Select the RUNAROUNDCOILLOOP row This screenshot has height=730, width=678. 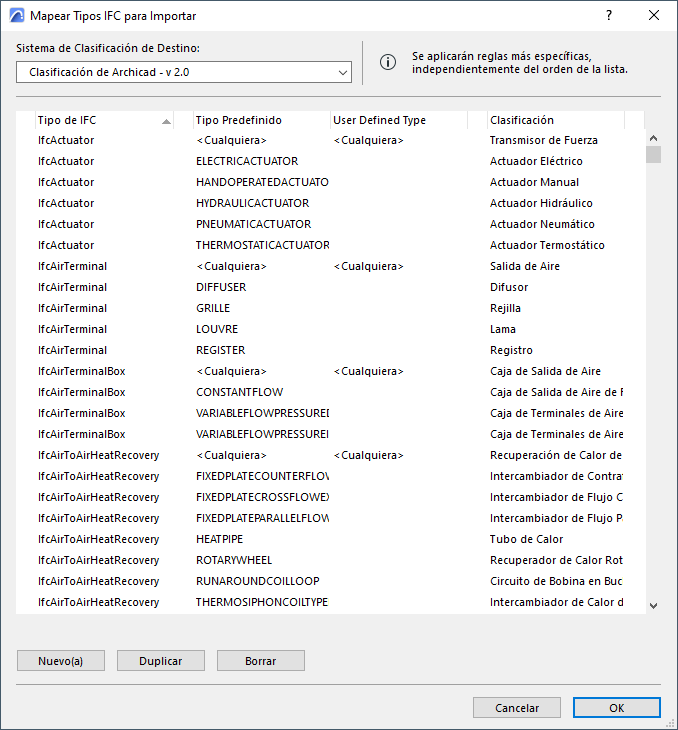331,581
